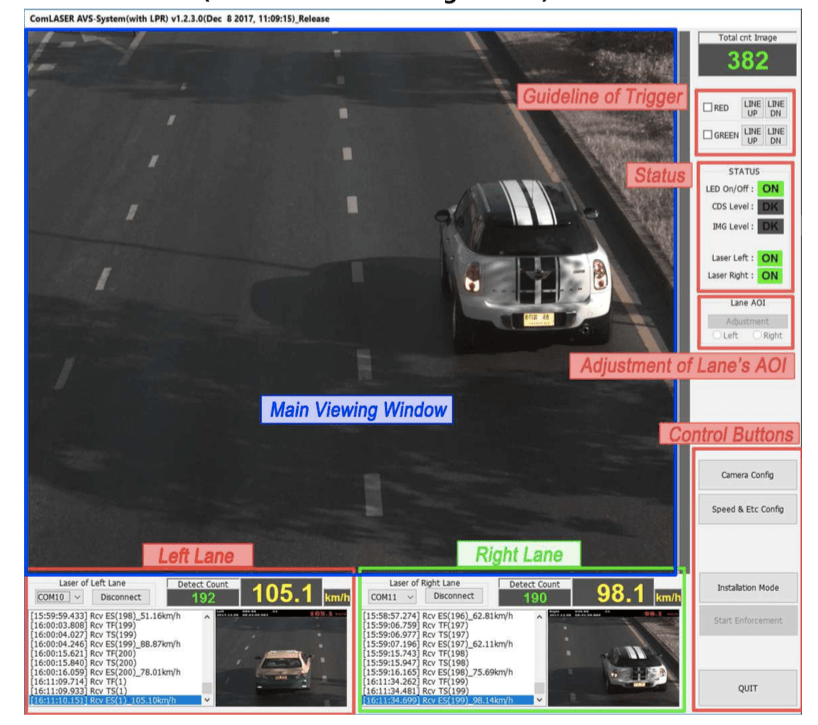Select the Left radio button under Lane AOI
The image size is (818, 725).
(718, 335)
